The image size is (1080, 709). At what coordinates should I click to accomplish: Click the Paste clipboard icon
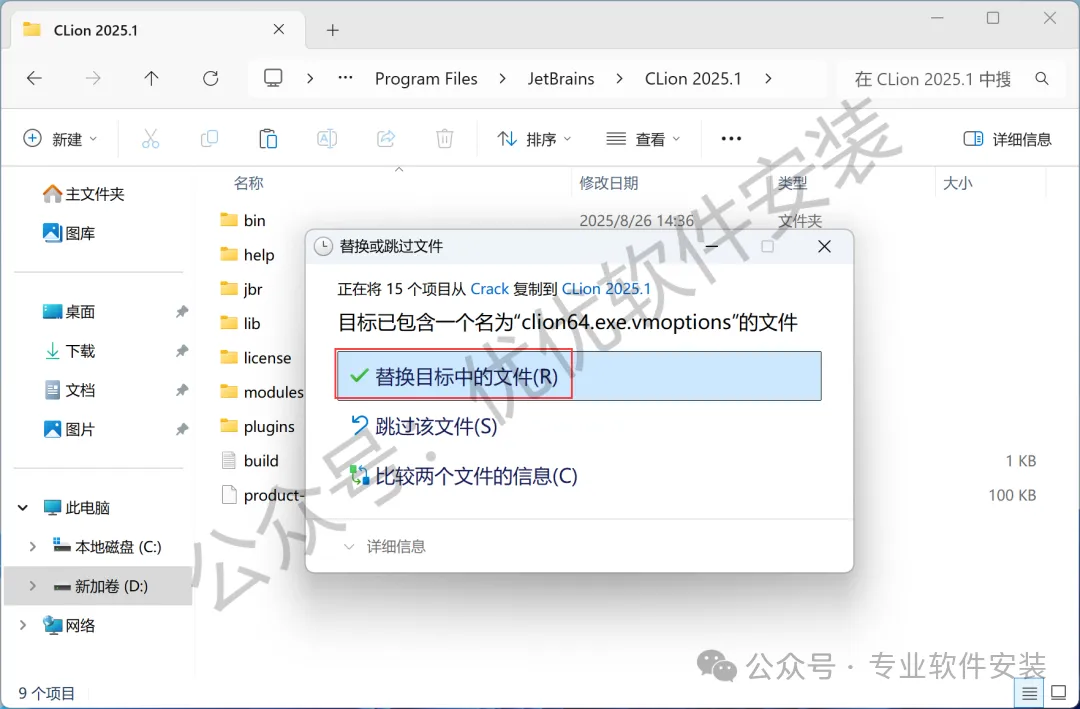click(x=268, y=139)
